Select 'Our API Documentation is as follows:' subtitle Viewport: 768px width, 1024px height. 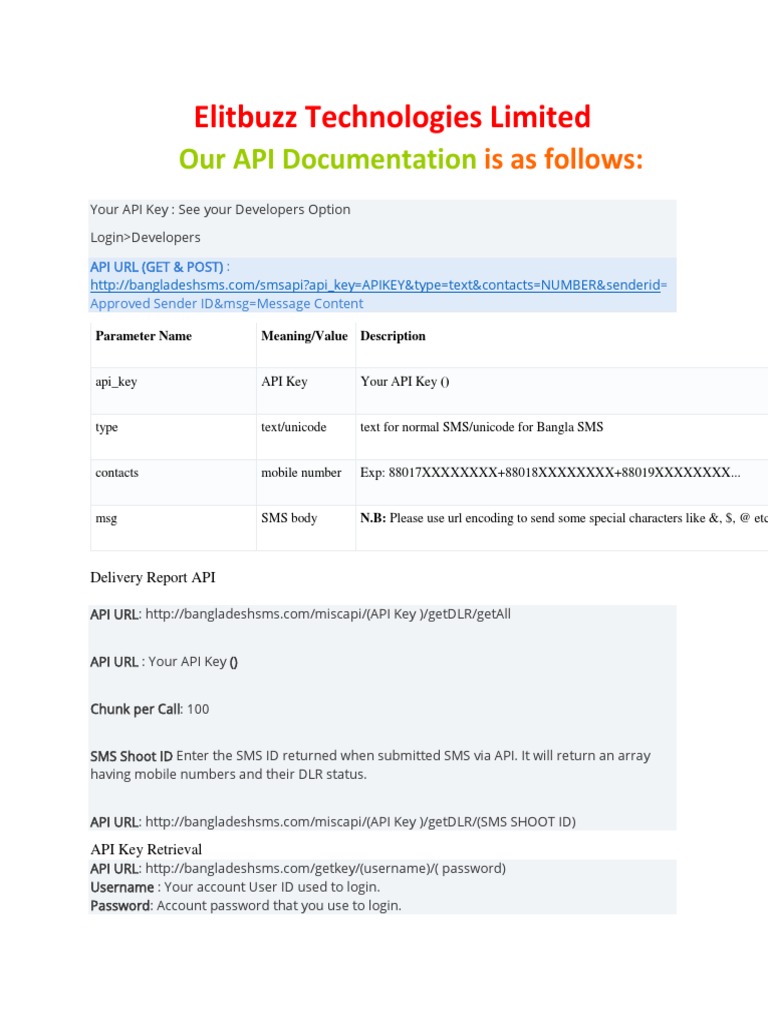411,159
